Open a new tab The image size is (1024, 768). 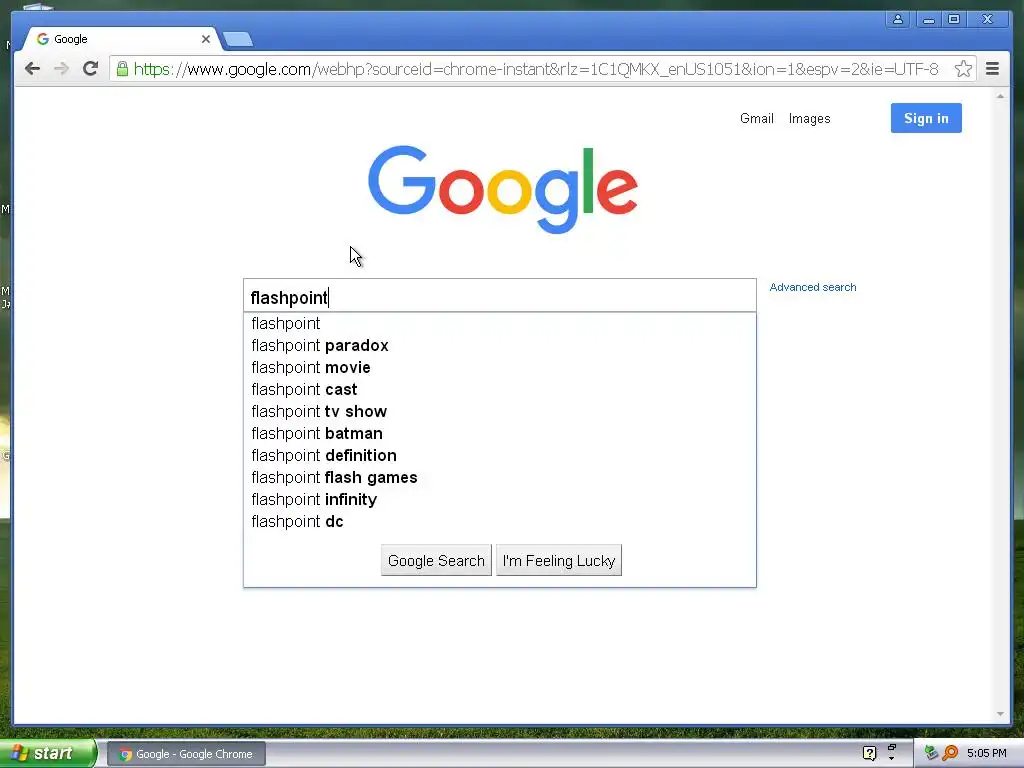point(238,40)
